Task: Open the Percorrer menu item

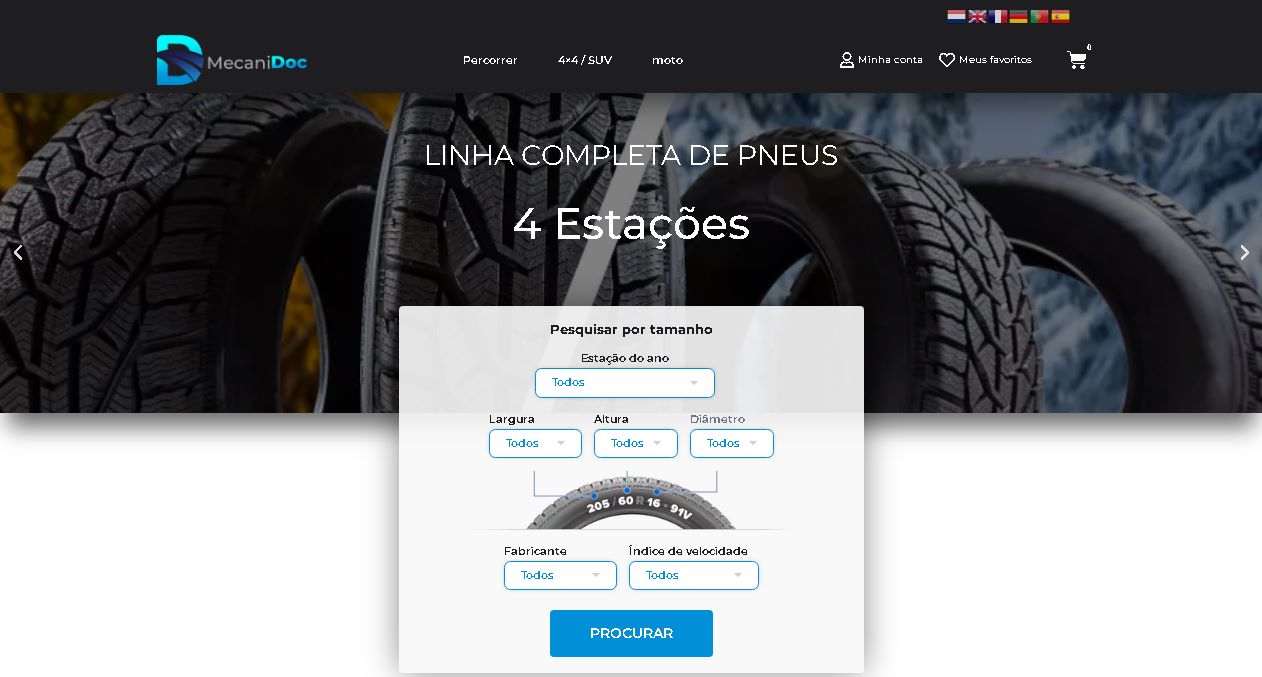Action: coord(490,60)
